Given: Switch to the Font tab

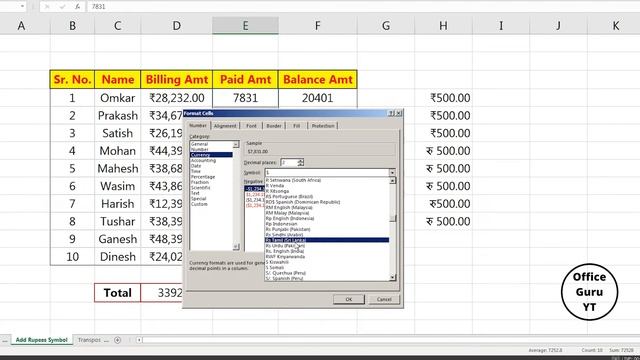Looking at the screenshot, I should click(251, 126).
